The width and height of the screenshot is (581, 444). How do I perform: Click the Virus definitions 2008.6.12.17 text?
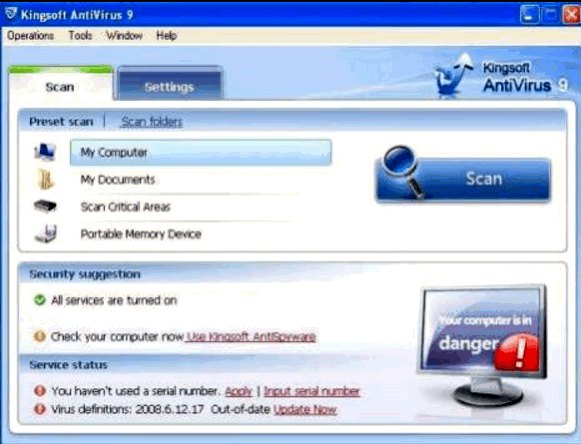pyautogui.click(x=127, y=410)
